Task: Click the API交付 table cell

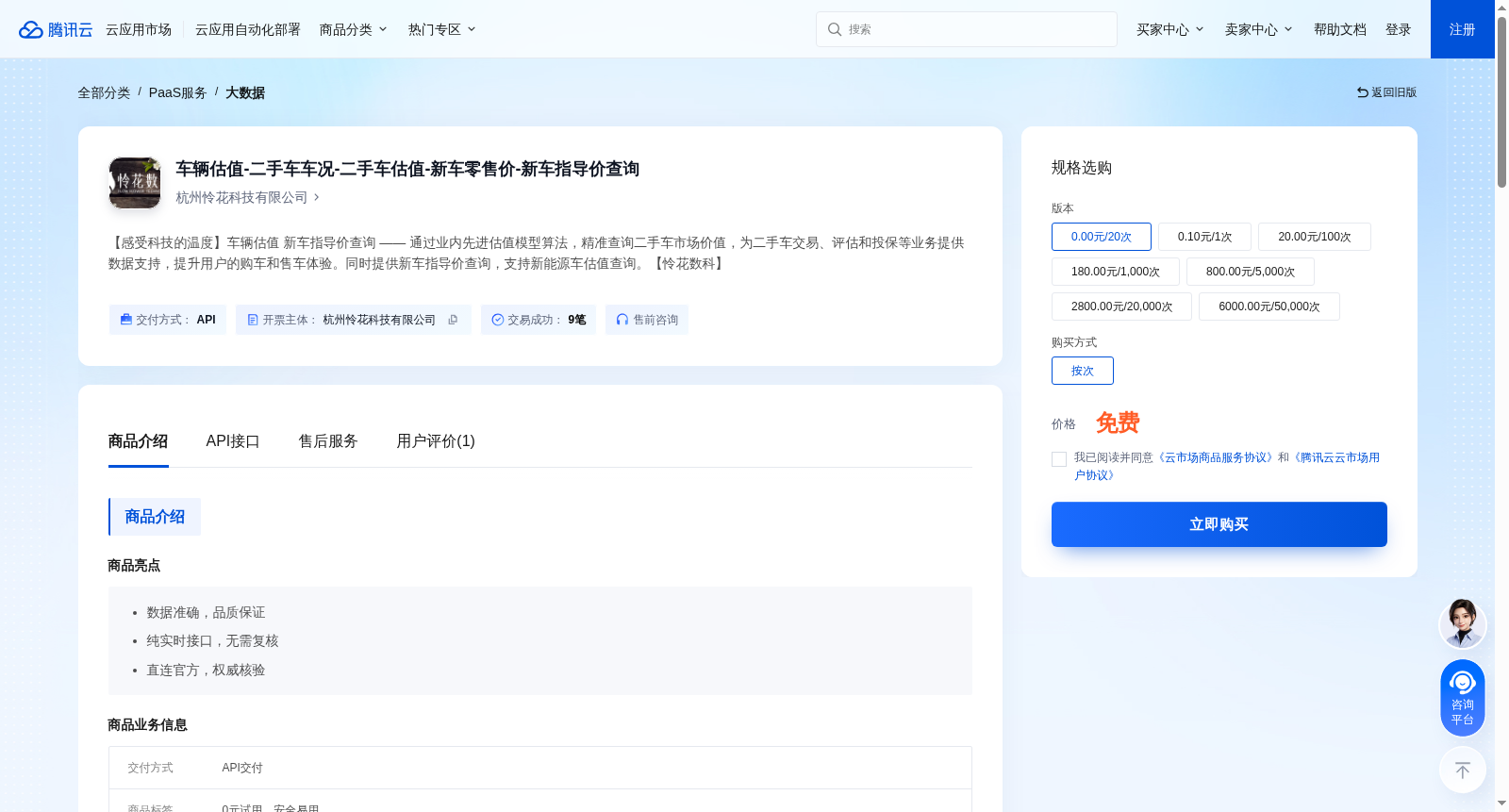Action: tap(242, 768)
